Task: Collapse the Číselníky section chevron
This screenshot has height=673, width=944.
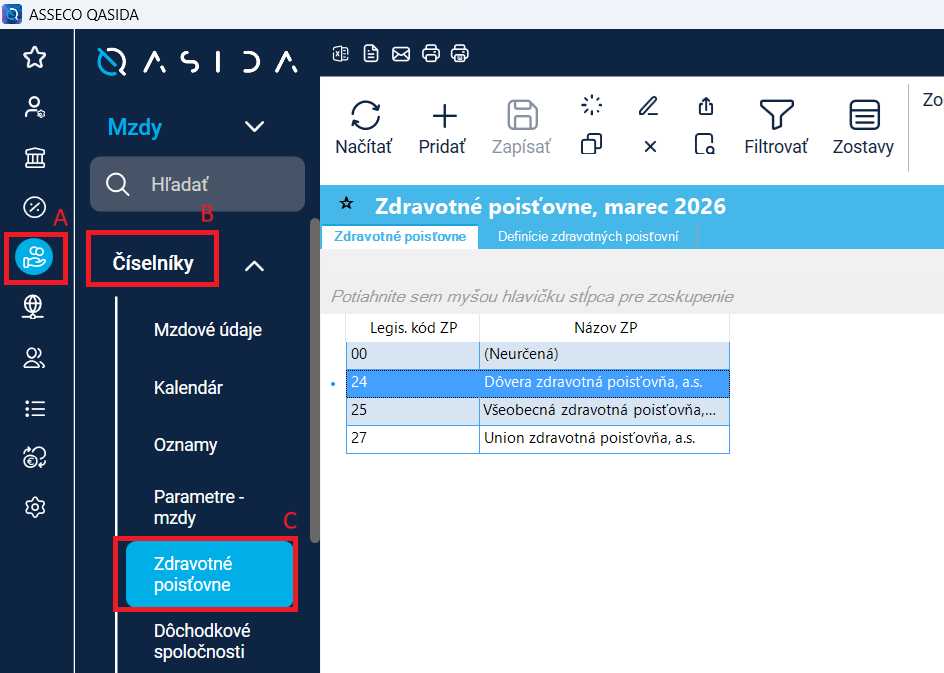Action: pos(254,265)
